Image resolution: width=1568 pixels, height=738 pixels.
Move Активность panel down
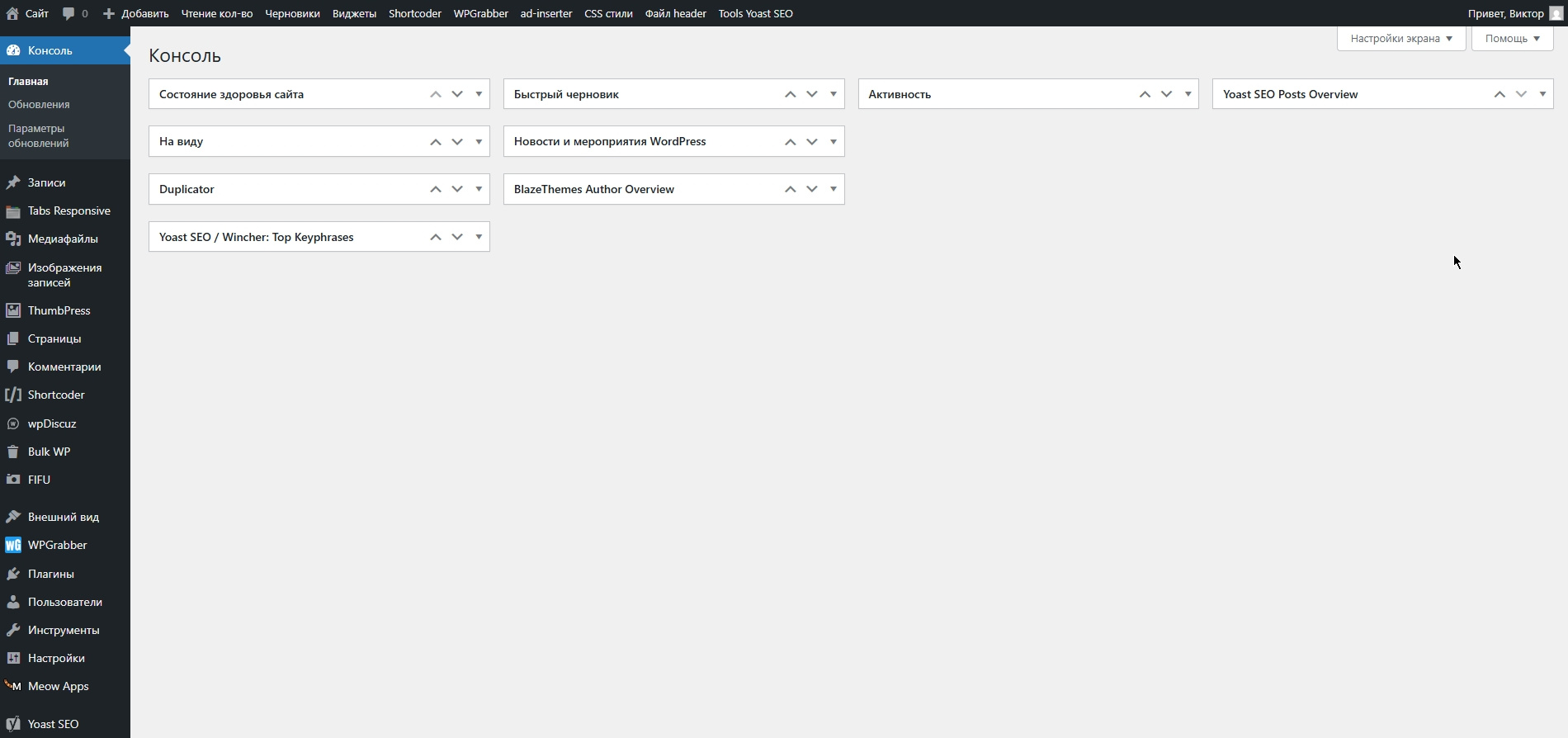click(x=1166, y=94)
